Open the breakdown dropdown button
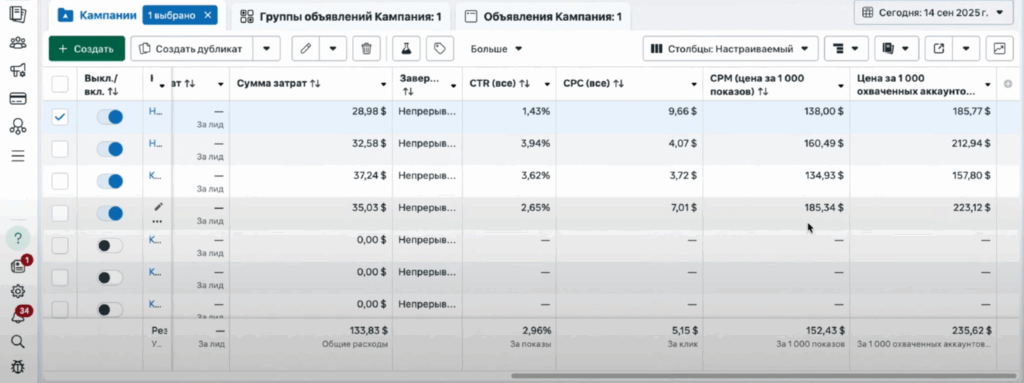 coord(846,48)
